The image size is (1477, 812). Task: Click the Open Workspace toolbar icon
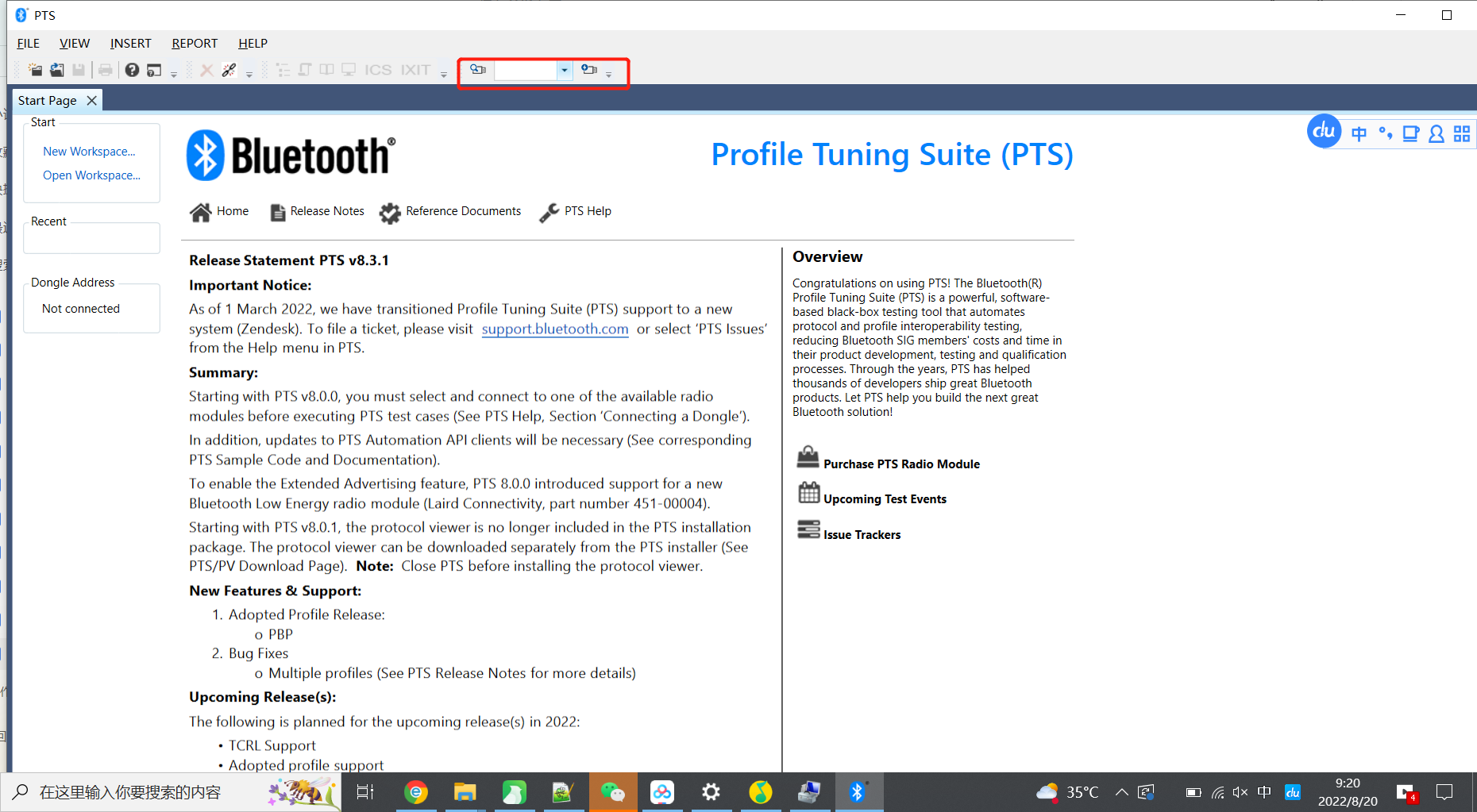[56, 70]
